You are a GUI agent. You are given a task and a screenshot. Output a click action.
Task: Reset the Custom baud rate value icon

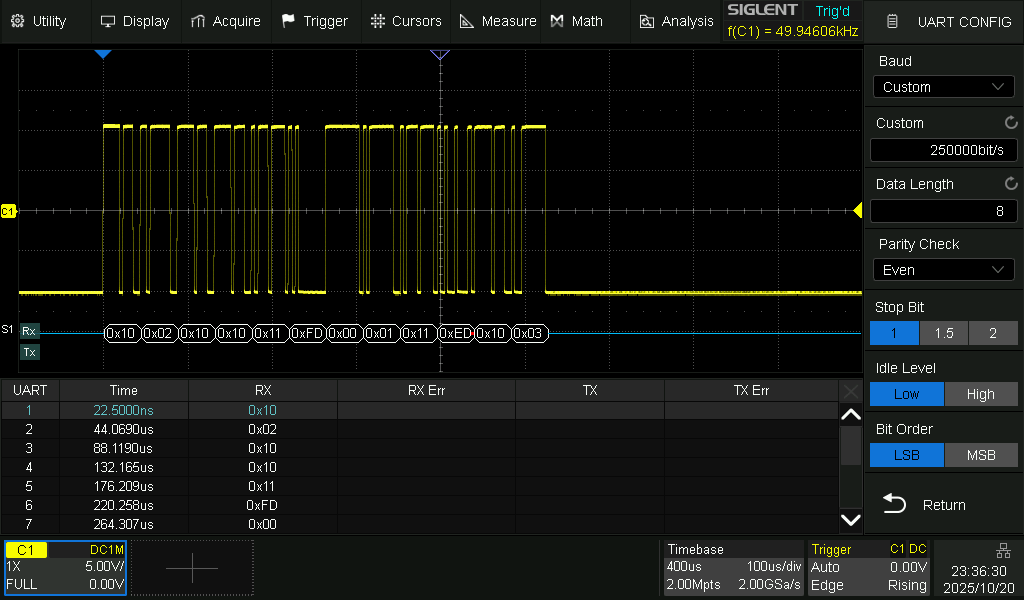[1010, 123]
